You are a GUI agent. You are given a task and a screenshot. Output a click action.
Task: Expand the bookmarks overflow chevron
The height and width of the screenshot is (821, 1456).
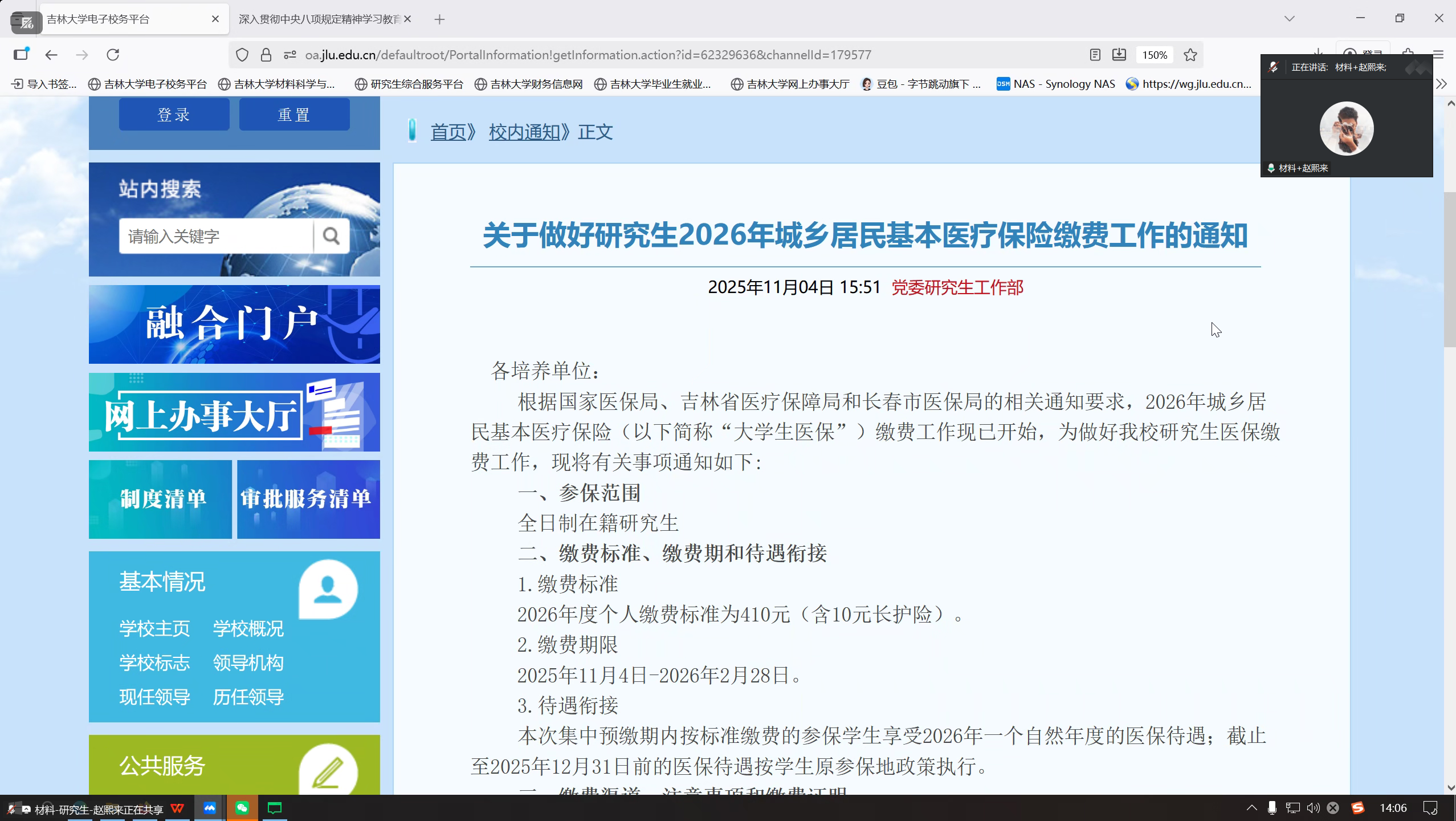click(1441, 84)
